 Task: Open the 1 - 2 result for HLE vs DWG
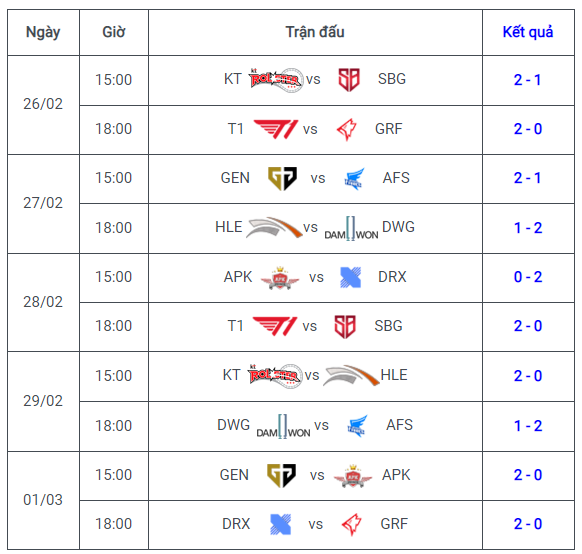(528, 228)
